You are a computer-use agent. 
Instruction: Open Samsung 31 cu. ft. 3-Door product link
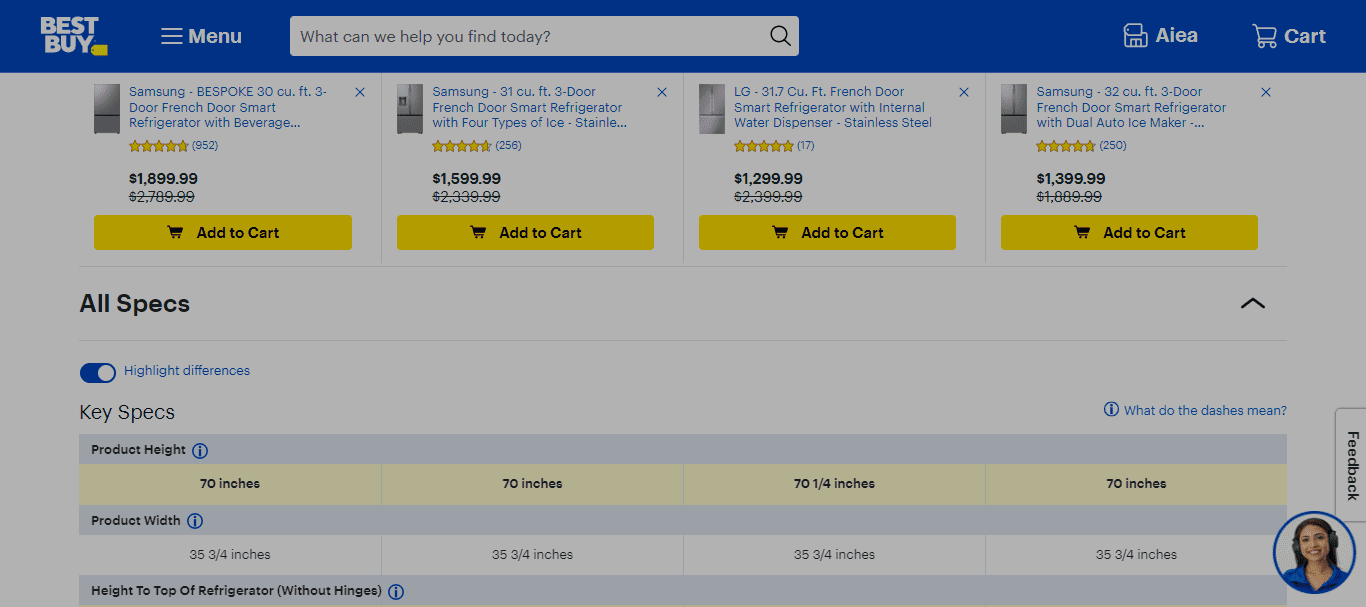(530, 107)
